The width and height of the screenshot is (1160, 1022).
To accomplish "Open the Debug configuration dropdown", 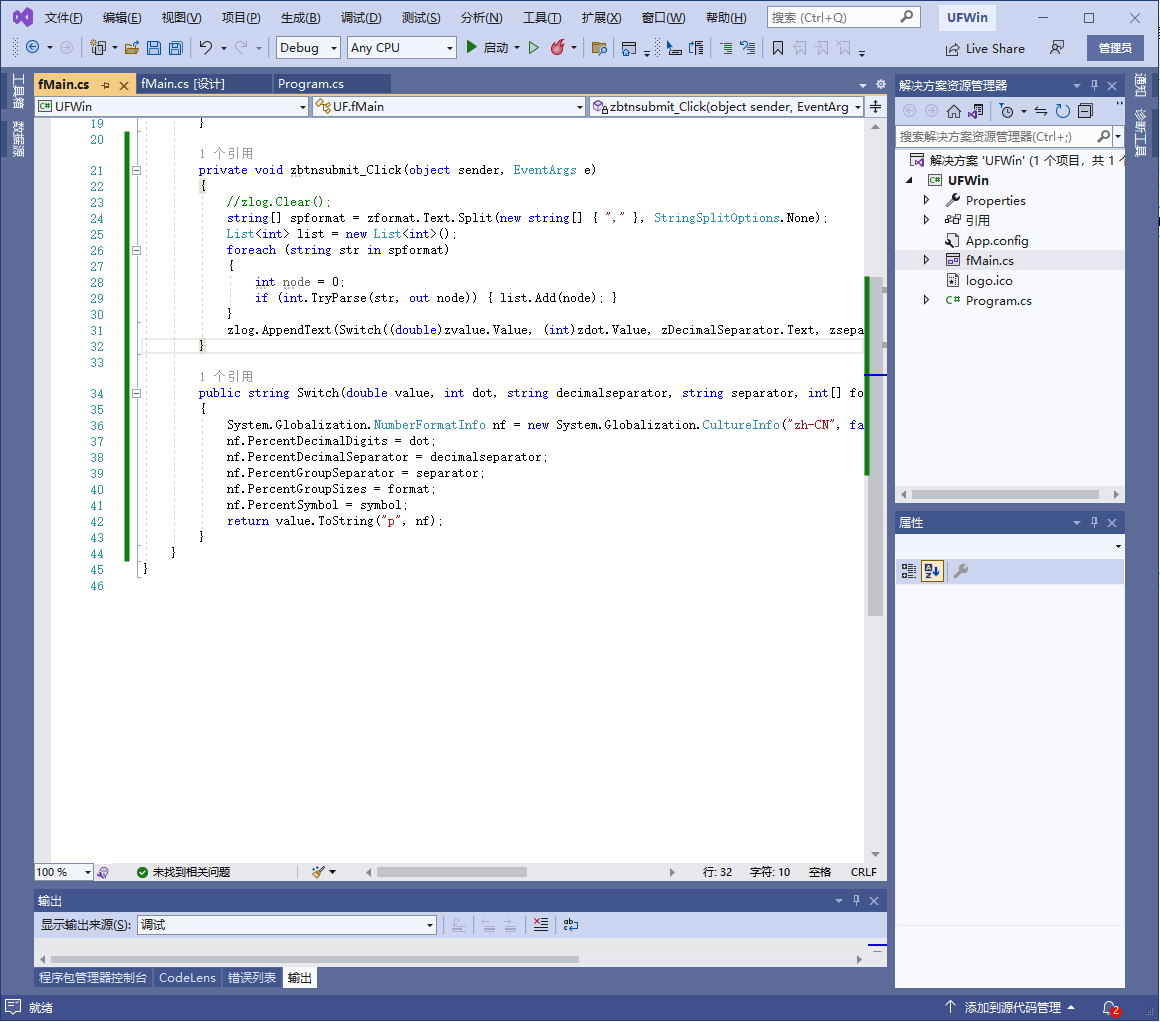I will pos(308,48).
